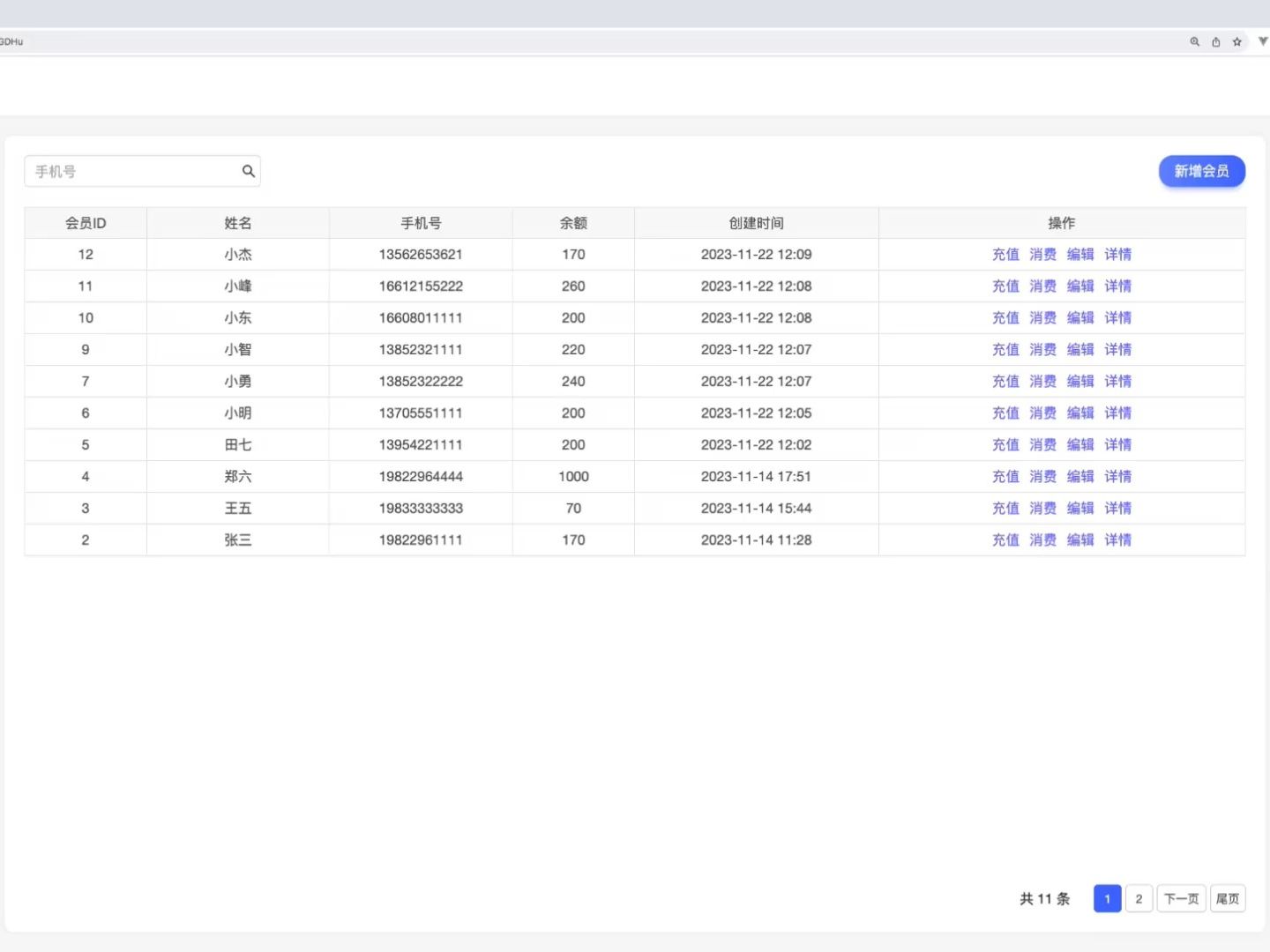Click the browser share icon

[x=1216, y=41]
